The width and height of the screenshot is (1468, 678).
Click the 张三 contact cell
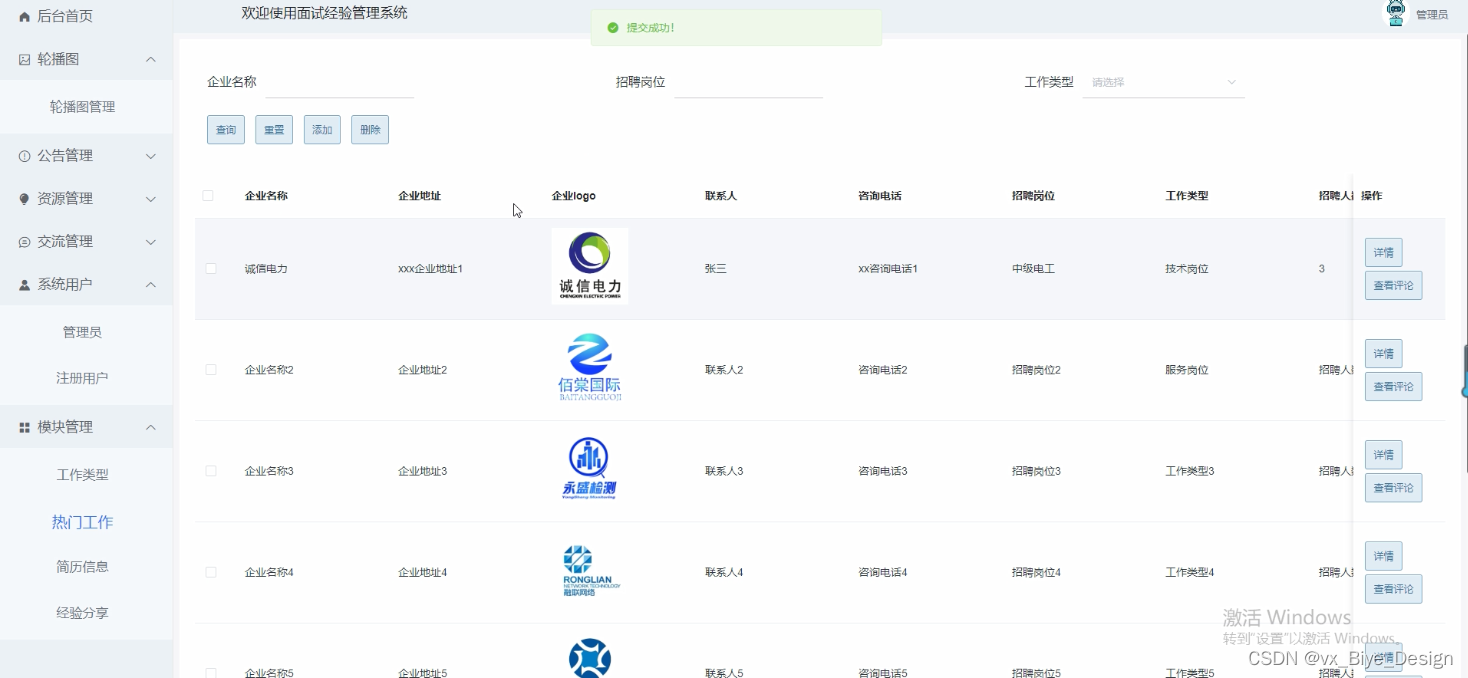click(x=715, y=269)
